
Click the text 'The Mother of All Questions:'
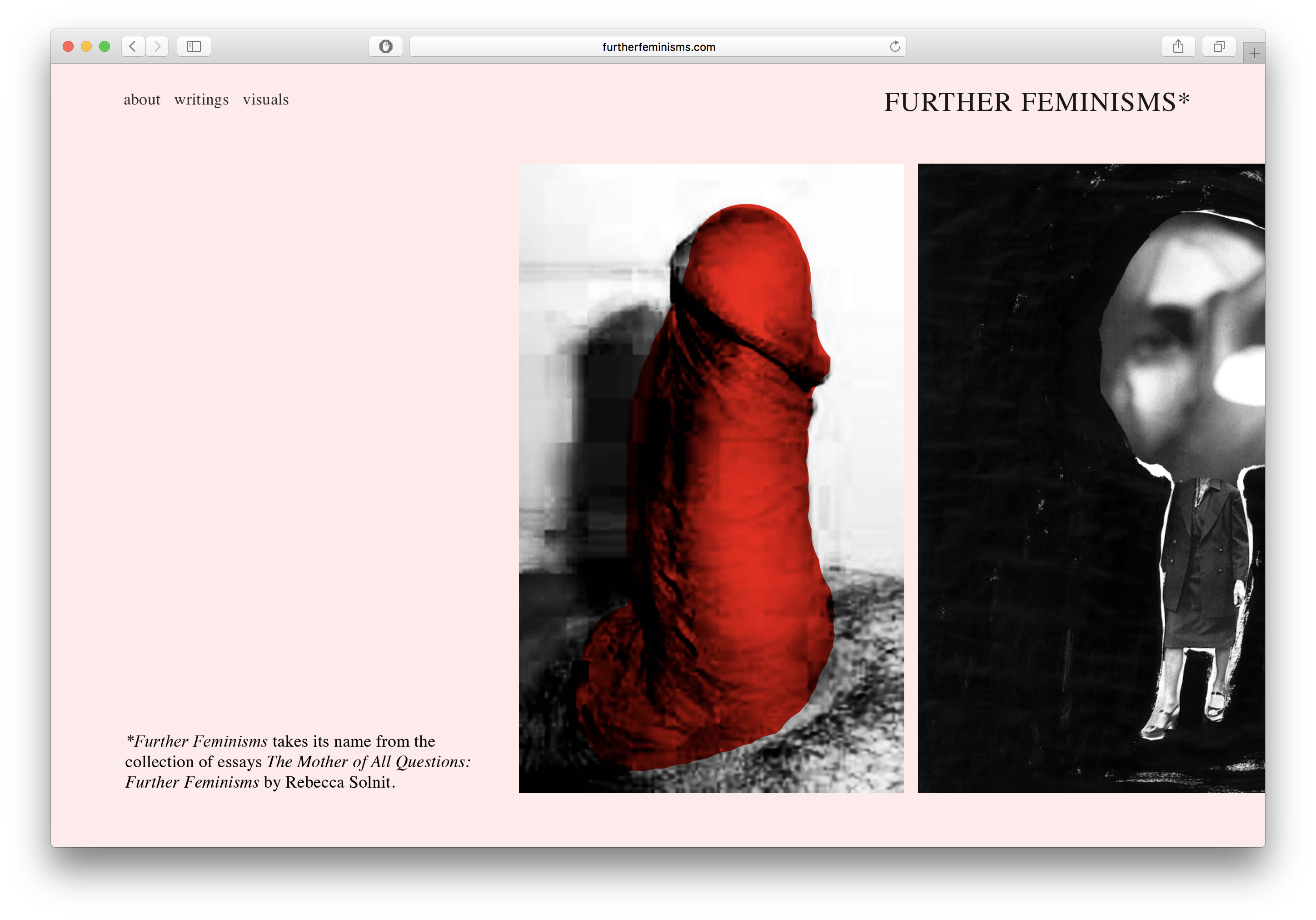tap(369, 762)
